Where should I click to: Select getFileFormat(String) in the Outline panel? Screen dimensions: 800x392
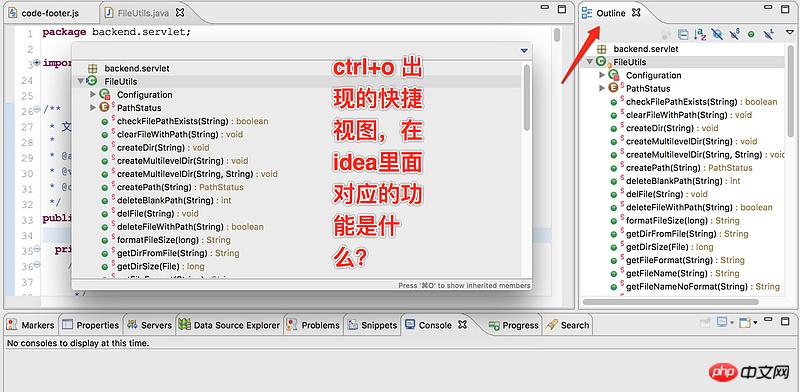pos(685,260)
